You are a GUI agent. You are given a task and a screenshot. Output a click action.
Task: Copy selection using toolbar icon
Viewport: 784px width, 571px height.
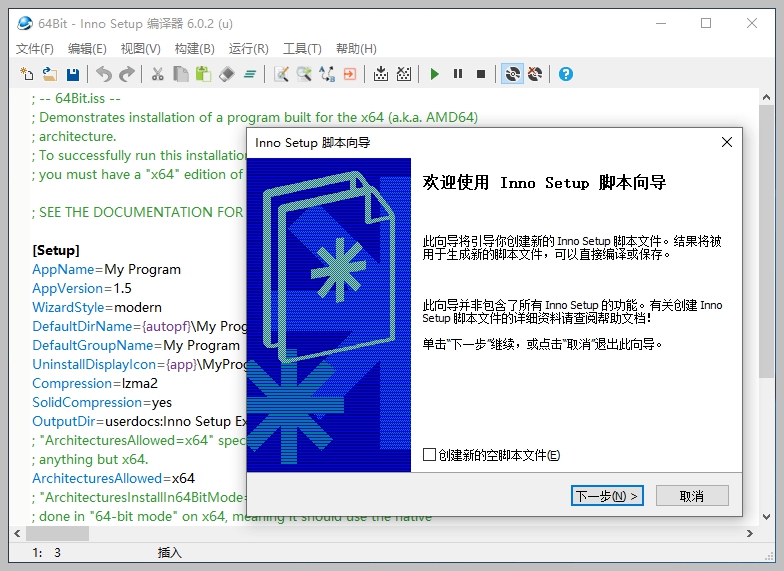tap(180, 74)
